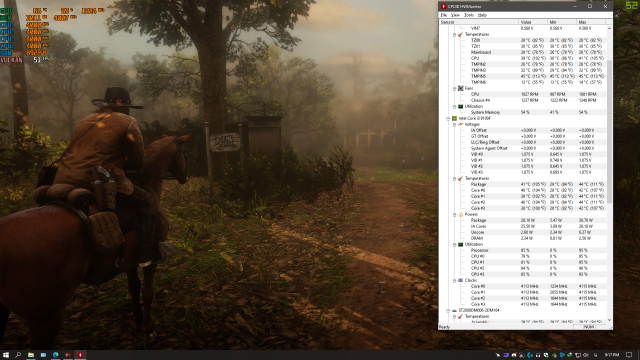Click the Powers flame icon
This screenshot has height=360, width=640.
460,214
